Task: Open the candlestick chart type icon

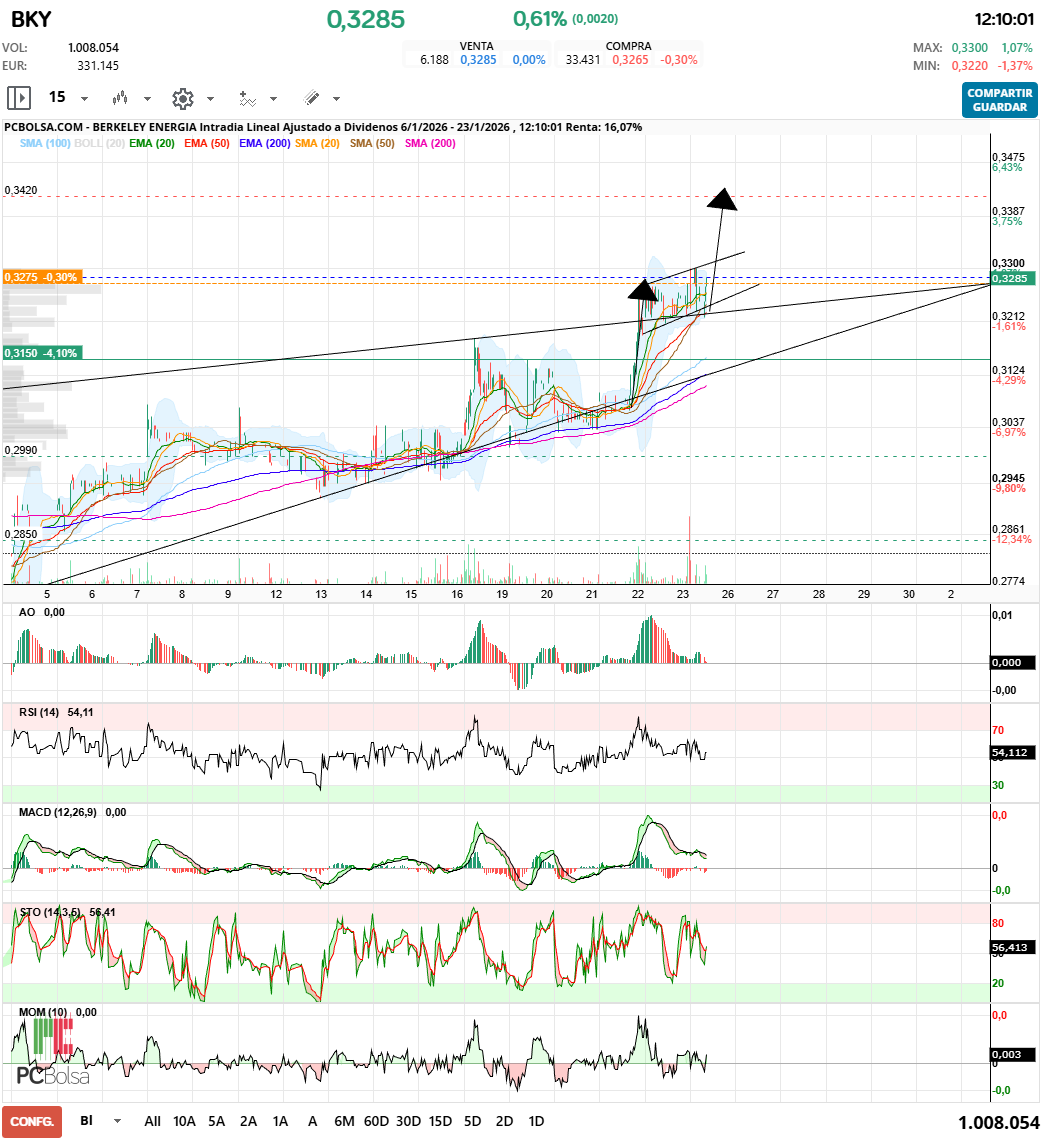Action: point(120,98)
